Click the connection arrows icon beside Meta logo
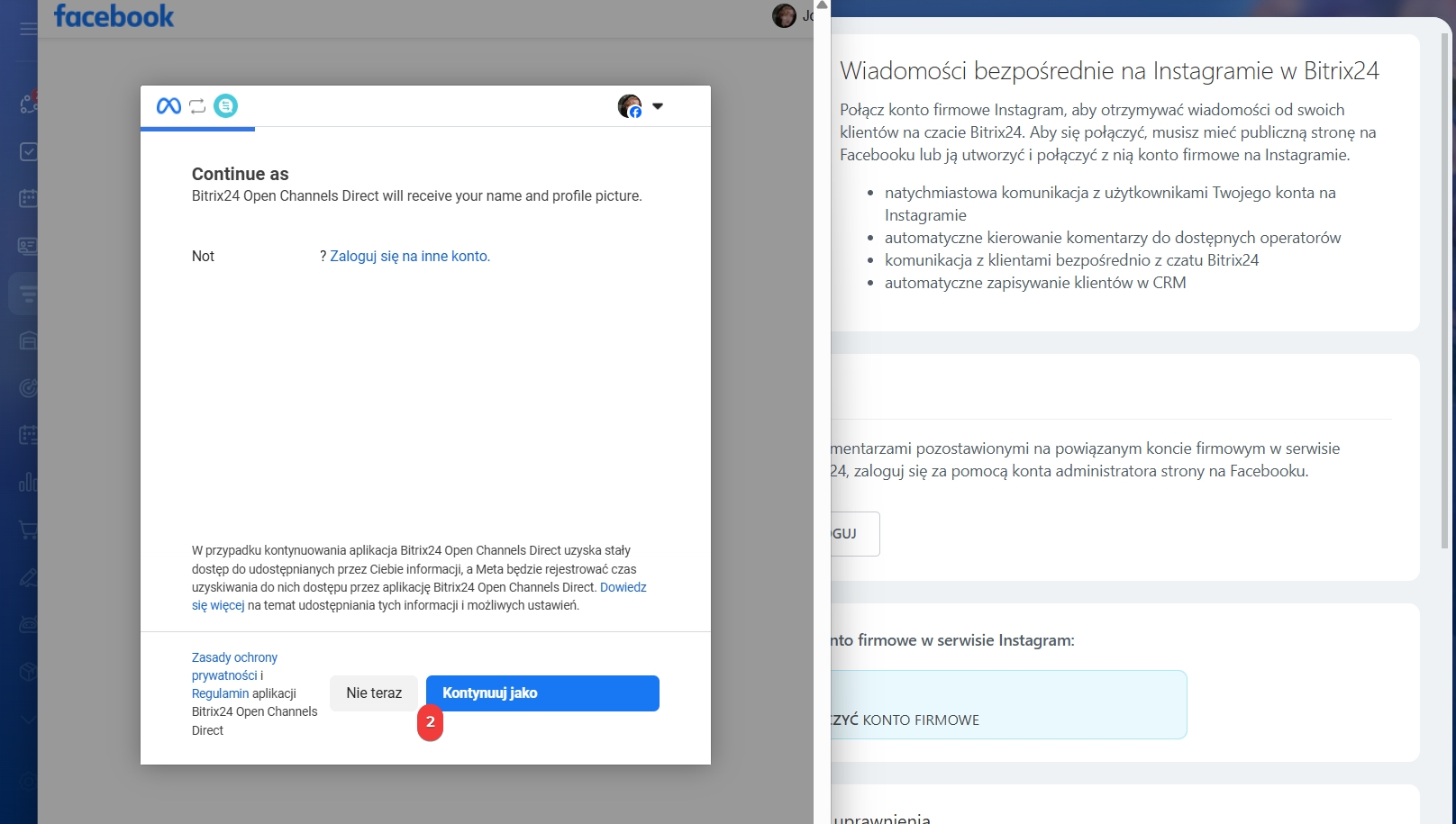 [x=197, y=106]
